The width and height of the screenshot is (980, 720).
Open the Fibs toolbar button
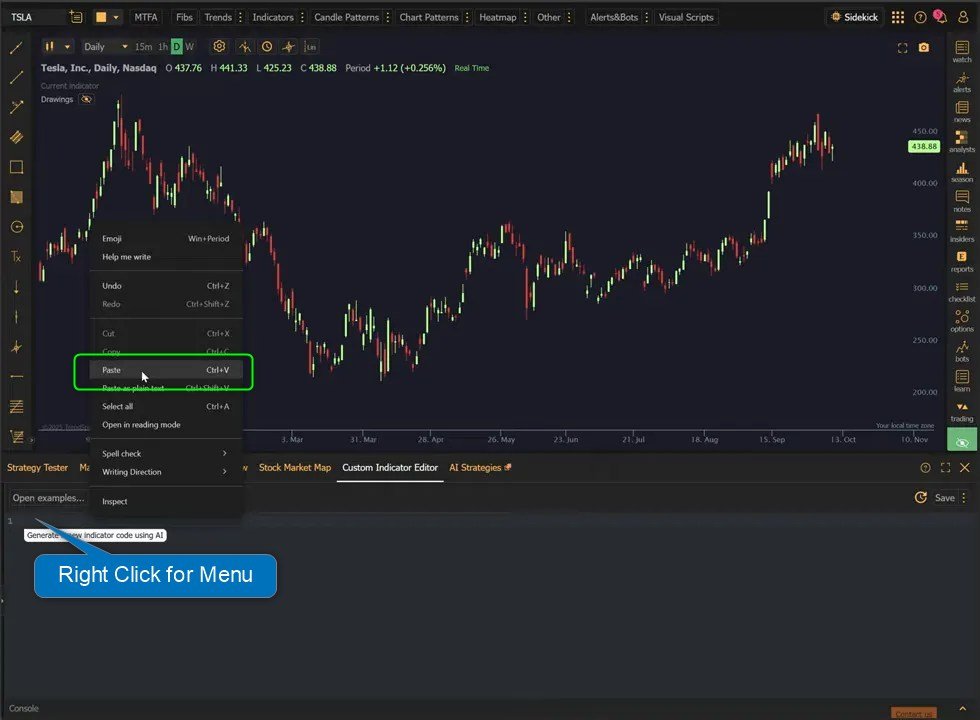(x=184, y=18)
